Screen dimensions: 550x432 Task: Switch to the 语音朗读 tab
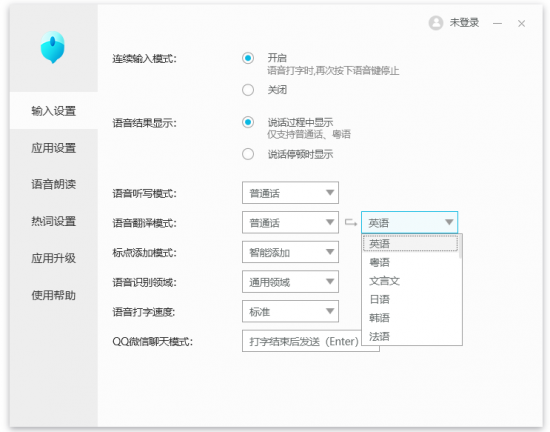(x=54, y=184)
